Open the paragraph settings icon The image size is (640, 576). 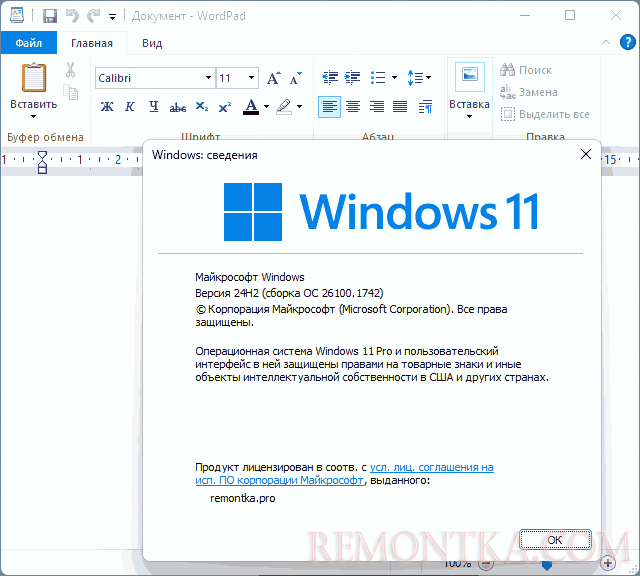tap(425, 107)
